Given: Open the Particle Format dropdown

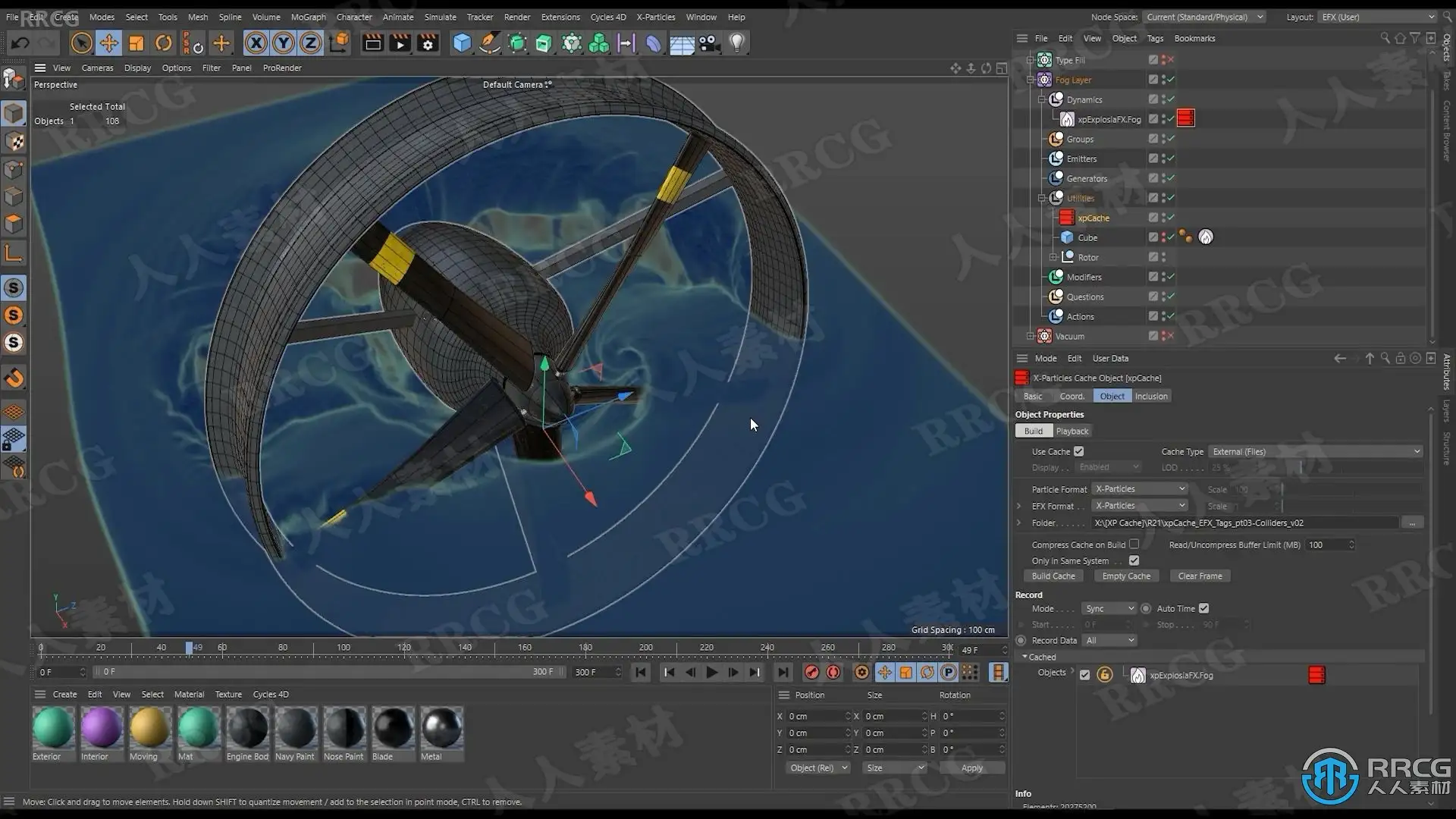Looking at the screenshot, I should pos(1139,489).
